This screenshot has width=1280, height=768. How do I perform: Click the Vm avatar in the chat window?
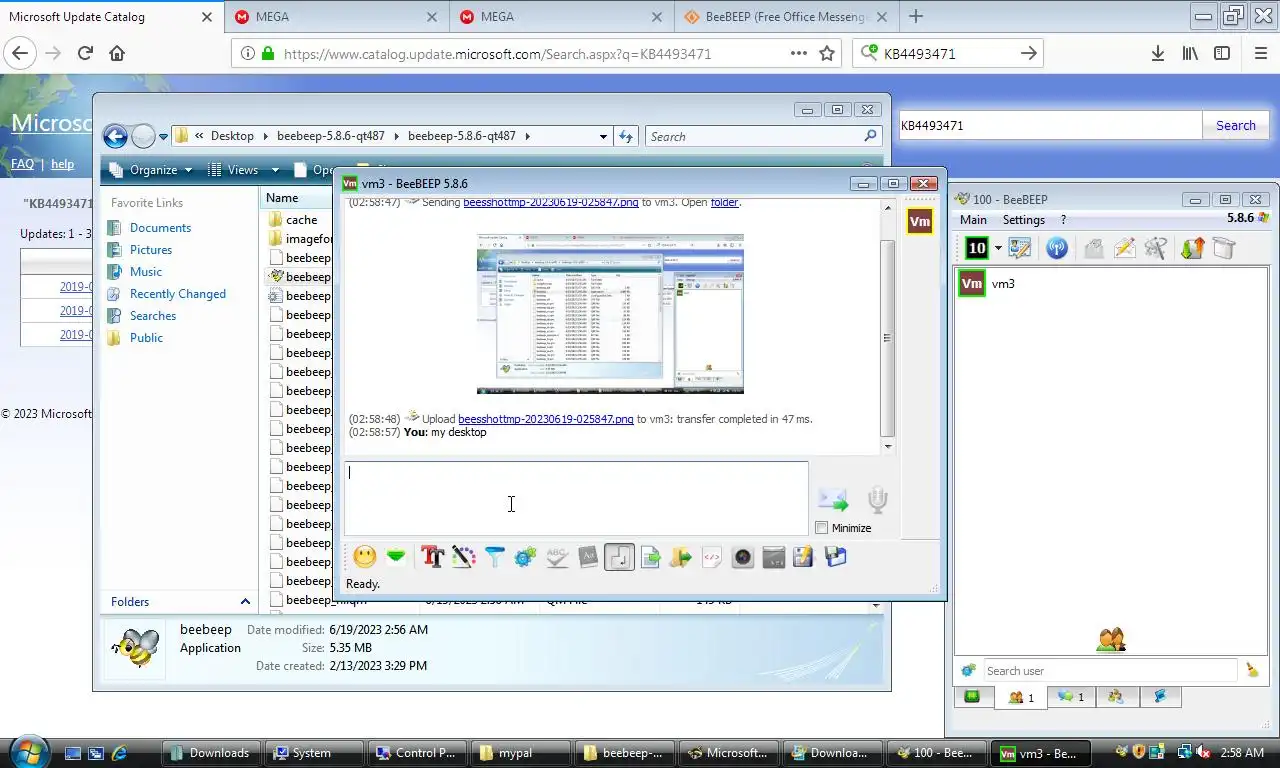[919, 221]
